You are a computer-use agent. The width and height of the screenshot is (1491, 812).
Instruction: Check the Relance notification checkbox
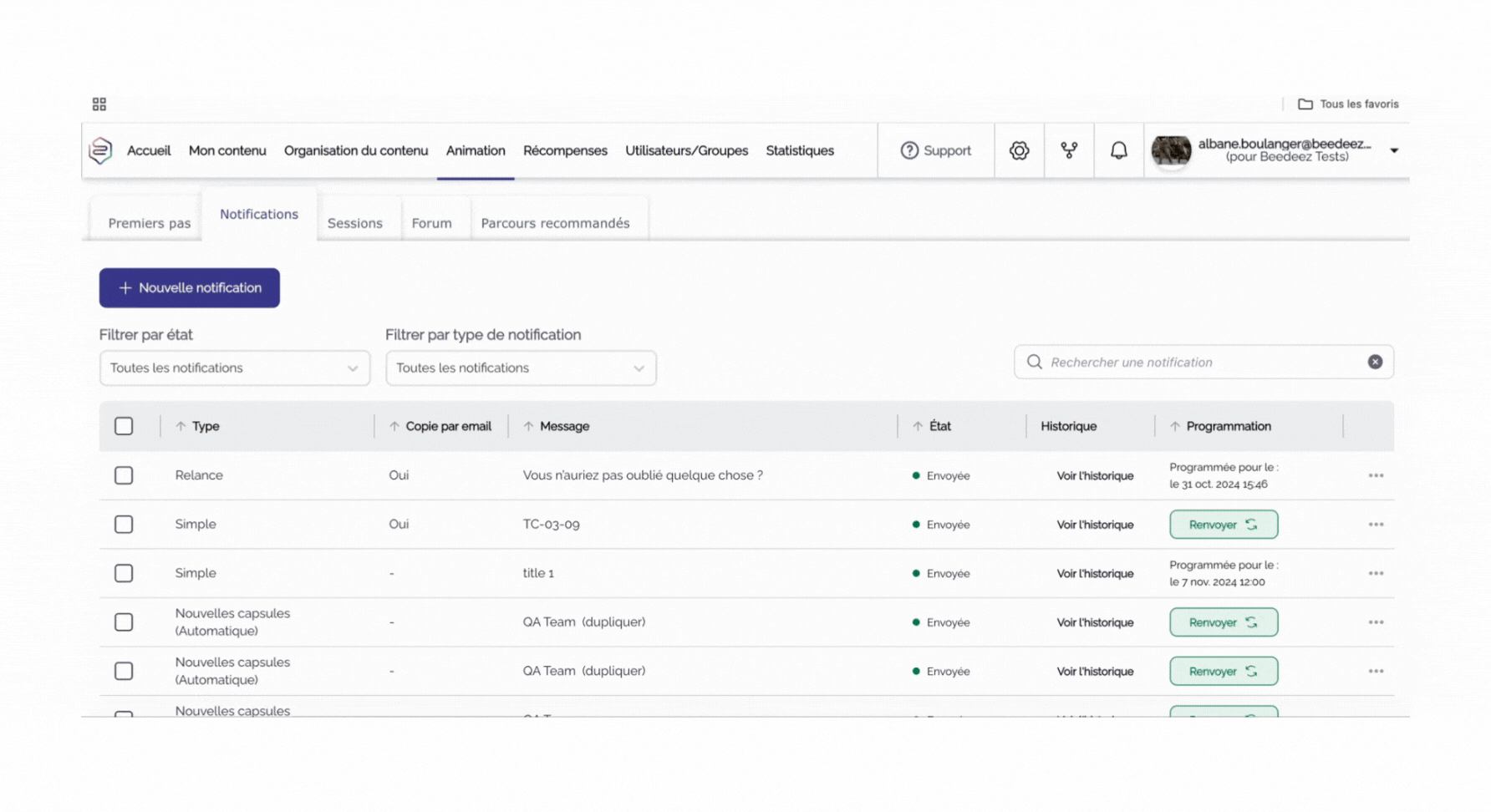pos(124,475)
